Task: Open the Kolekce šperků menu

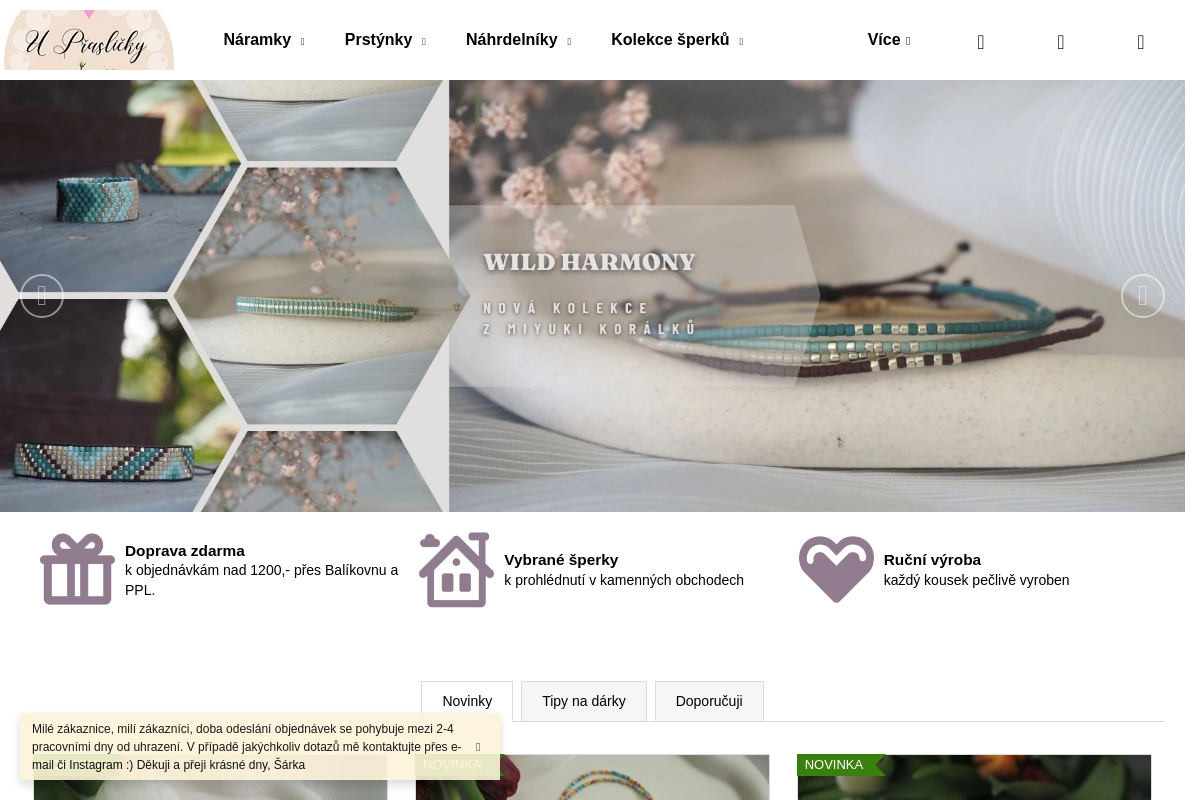Action: click(677, 40)
